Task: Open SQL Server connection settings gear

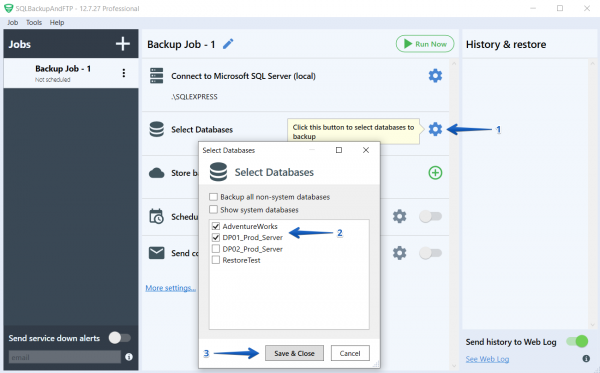Action: coord(435,76)
